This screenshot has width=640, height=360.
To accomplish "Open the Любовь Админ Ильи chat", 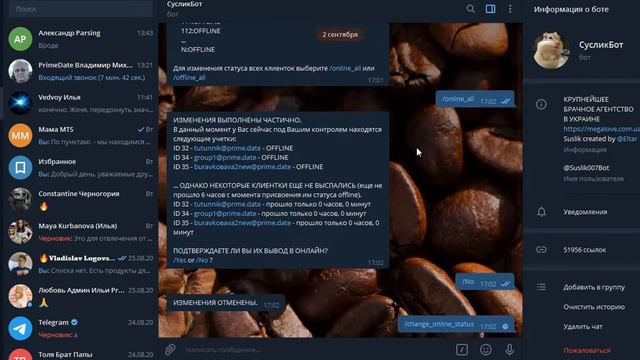I will coord(80,296).
